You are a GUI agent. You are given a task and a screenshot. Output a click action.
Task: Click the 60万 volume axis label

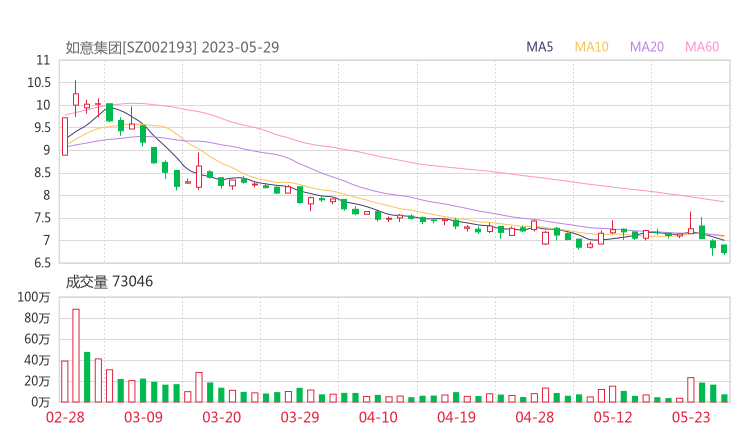click(37, 339)
